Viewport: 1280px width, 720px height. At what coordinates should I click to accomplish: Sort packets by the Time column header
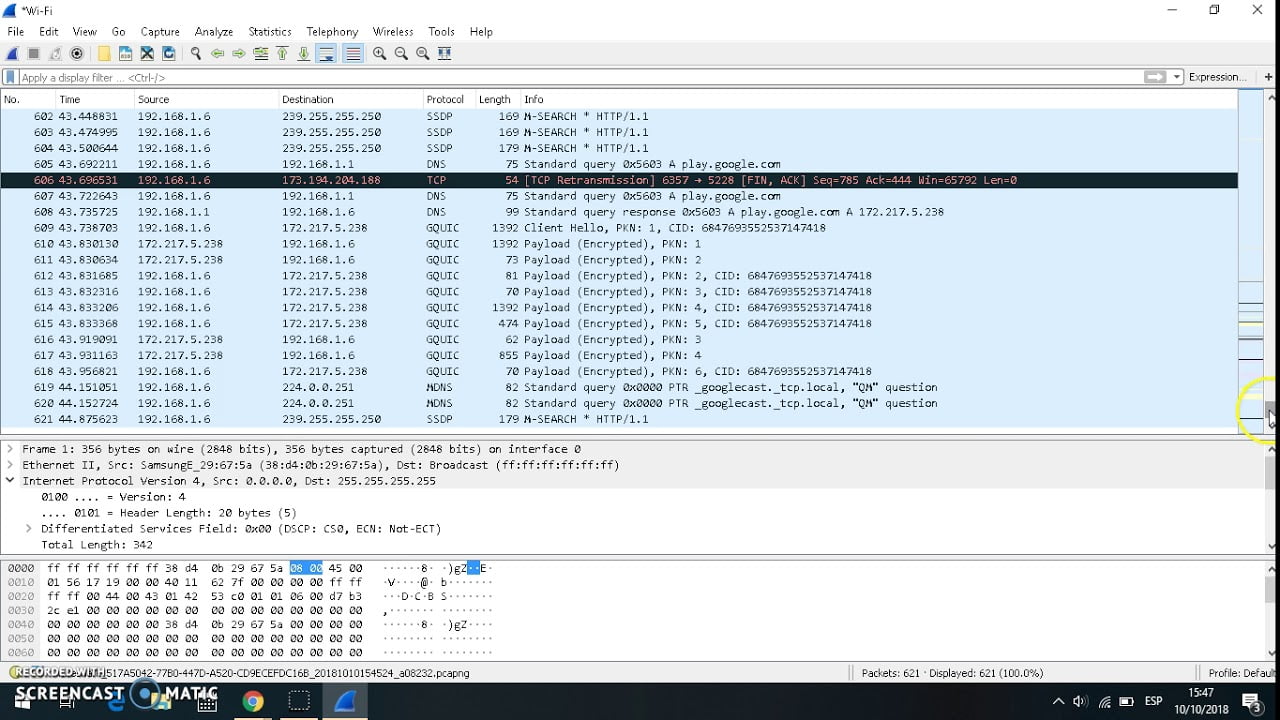tap(95, 99)
